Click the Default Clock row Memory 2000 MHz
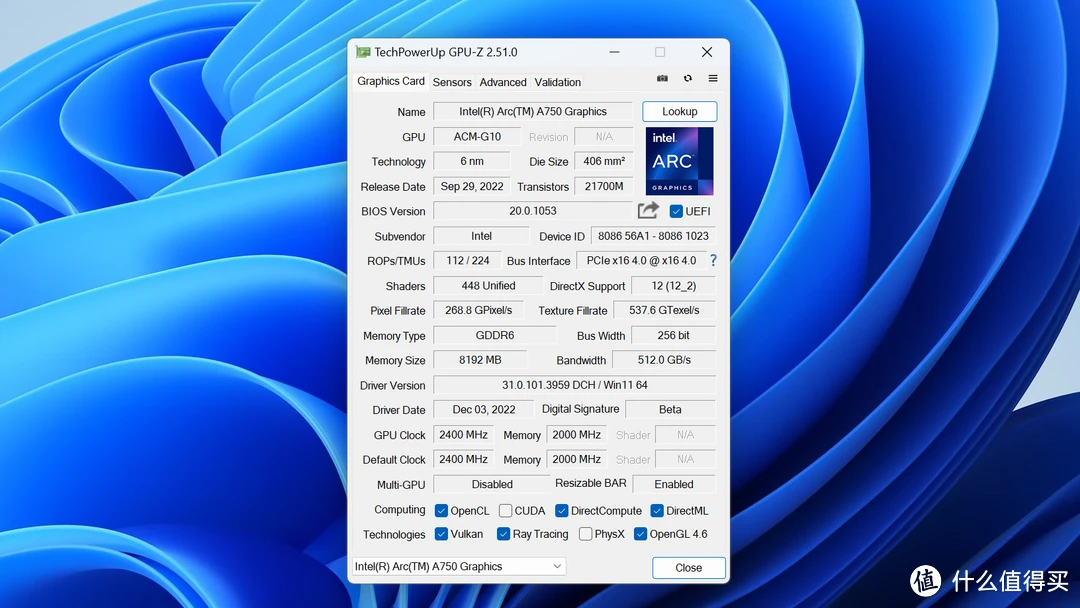The image size is (1080, 608). pyautogui.click(x=577, y=459)
